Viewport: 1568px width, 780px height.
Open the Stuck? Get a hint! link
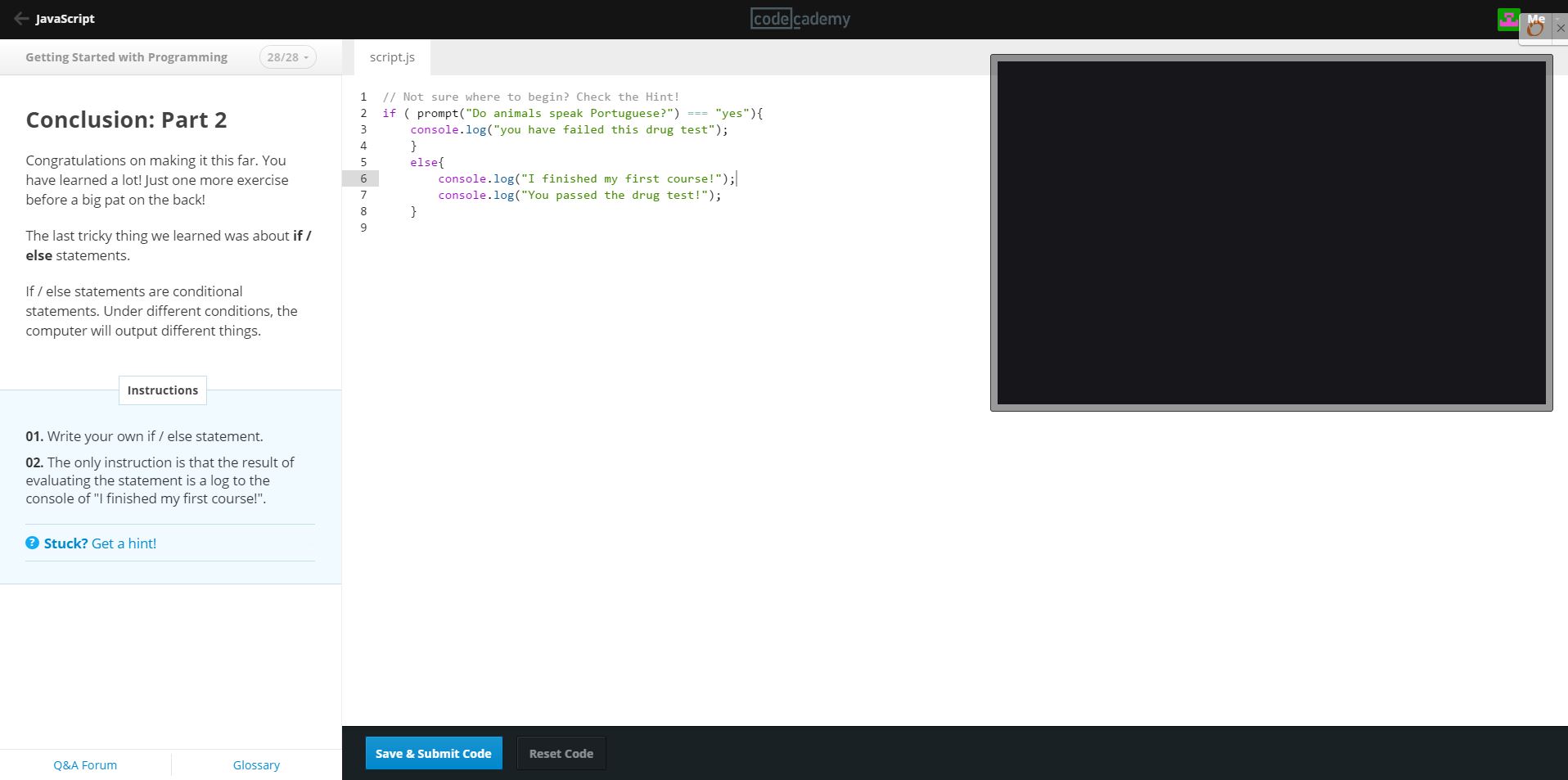[x=100, y=543]
